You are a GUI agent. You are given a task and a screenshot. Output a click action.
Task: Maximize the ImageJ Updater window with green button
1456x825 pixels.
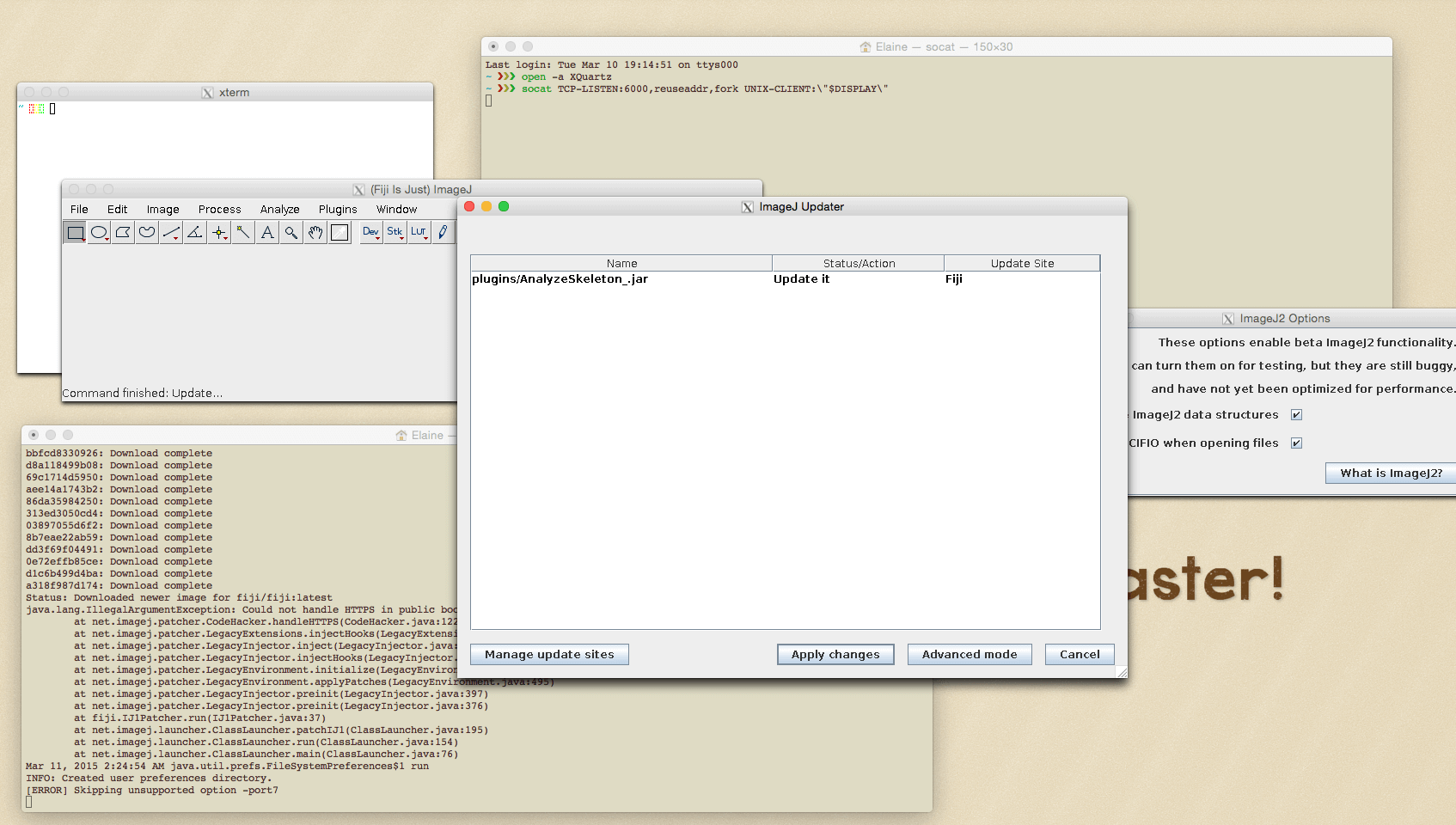[x=504, y=206]
